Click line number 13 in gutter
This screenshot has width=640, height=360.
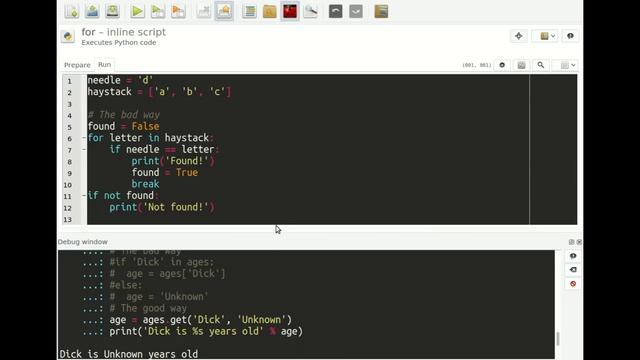tap(68, 220)
